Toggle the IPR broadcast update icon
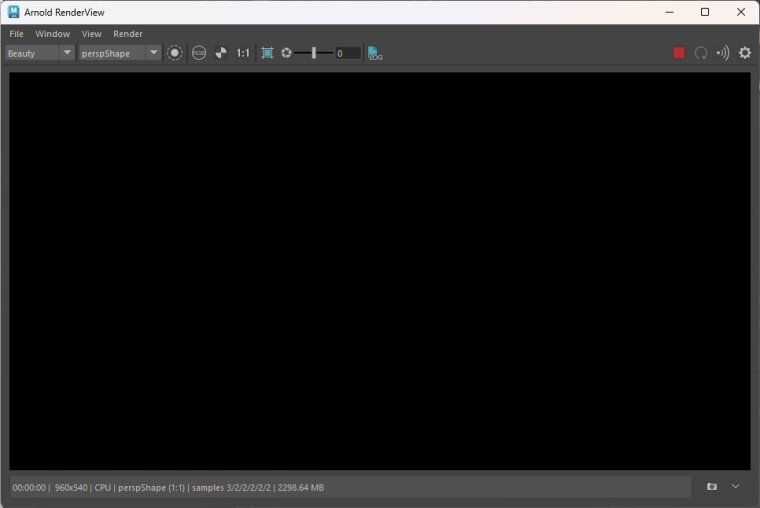Viewport: 760px width, 508px height. [722, 53]
